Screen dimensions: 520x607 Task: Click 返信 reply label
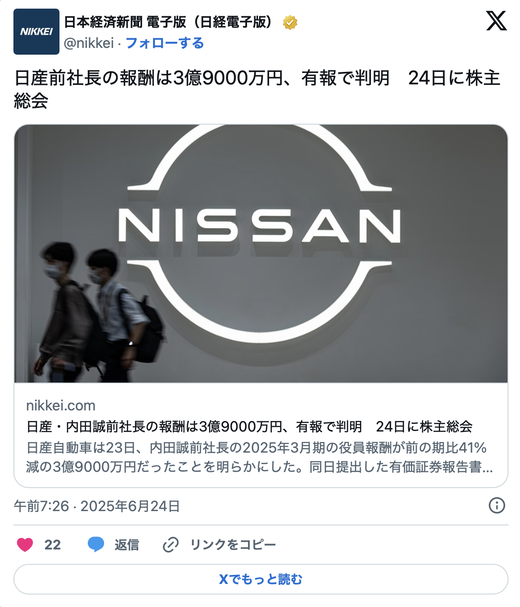(x=127, y=545)
